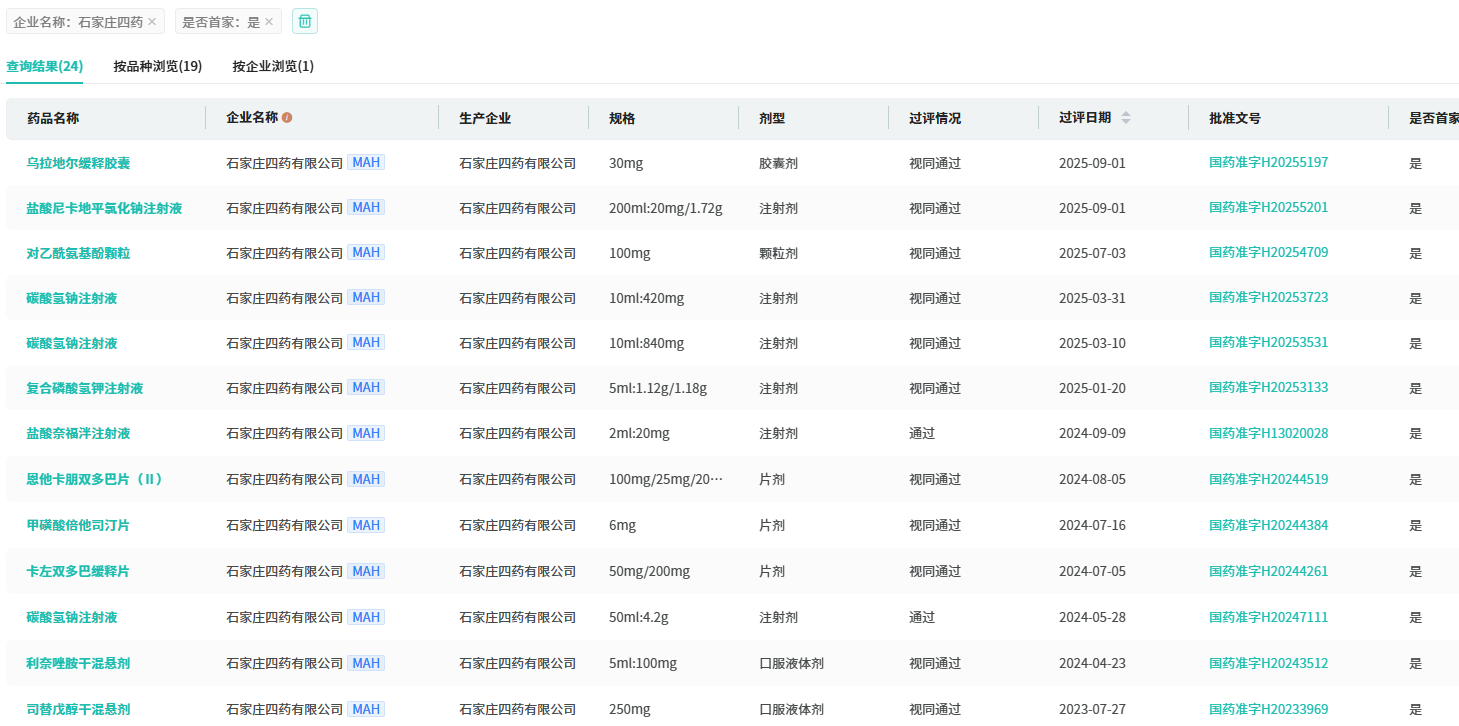The width and height of the screenshot is (1459, 726).
Task: Open drug link 盐酸尼卡地平氯化钠注射液
Action: 104,208
